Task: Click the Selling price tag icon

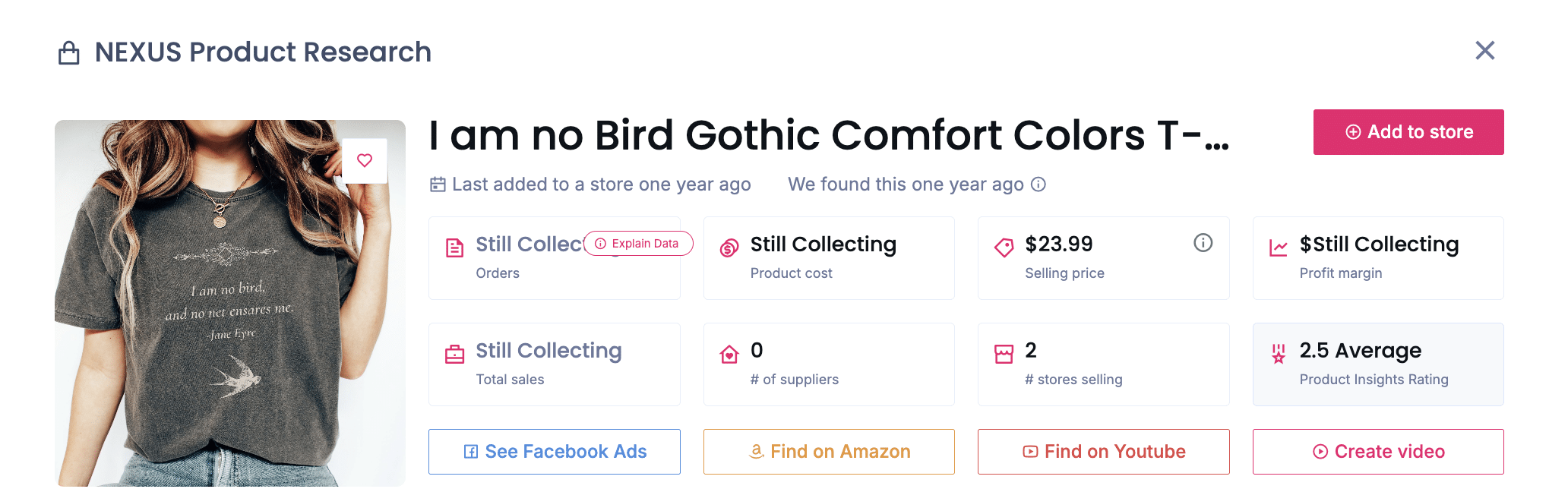Action: click(1004, 248)
